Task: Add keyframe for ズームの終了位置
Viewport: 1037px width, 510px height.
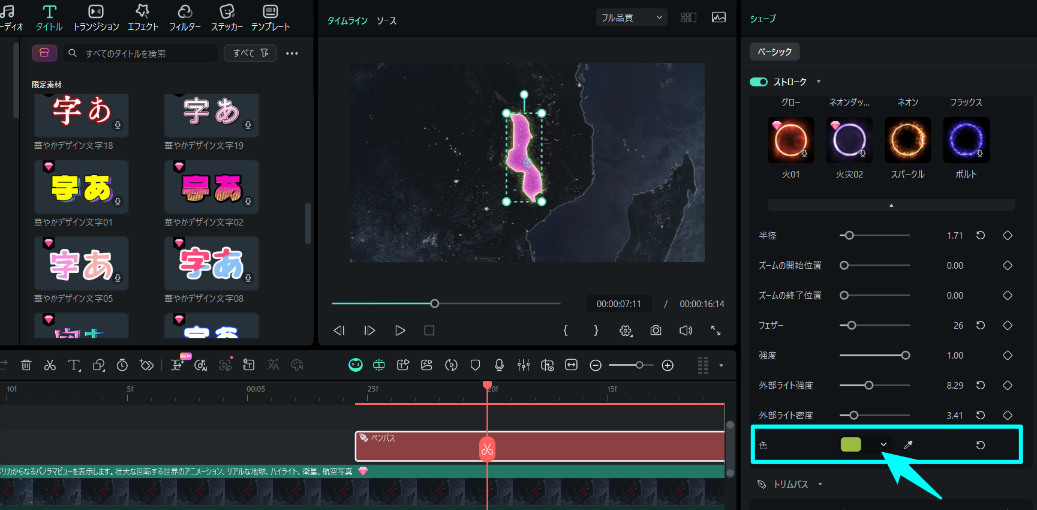Action: click(x=1008, y=295)
